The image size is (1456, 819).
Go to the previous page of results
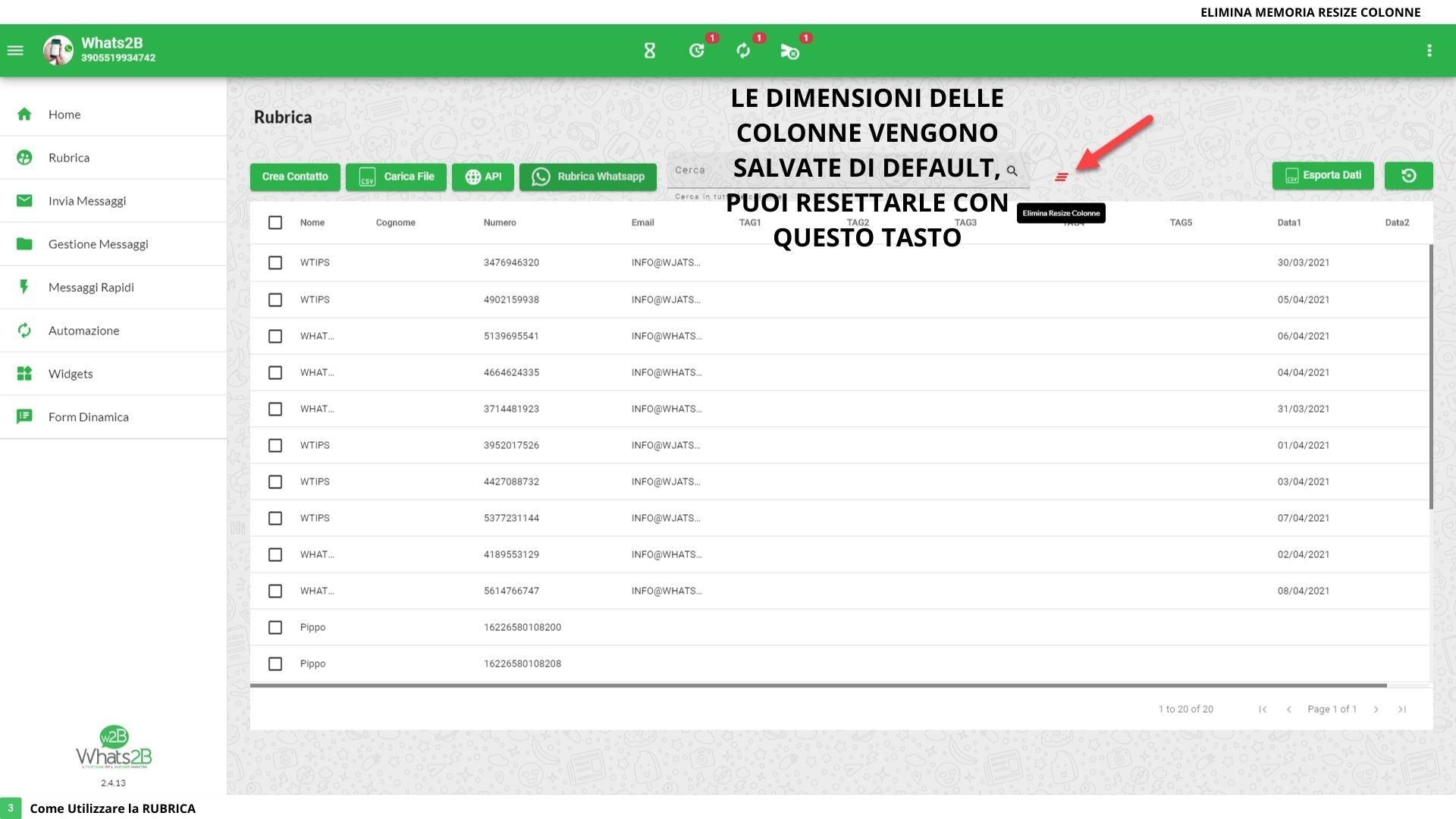click(x=1288, y=709)
